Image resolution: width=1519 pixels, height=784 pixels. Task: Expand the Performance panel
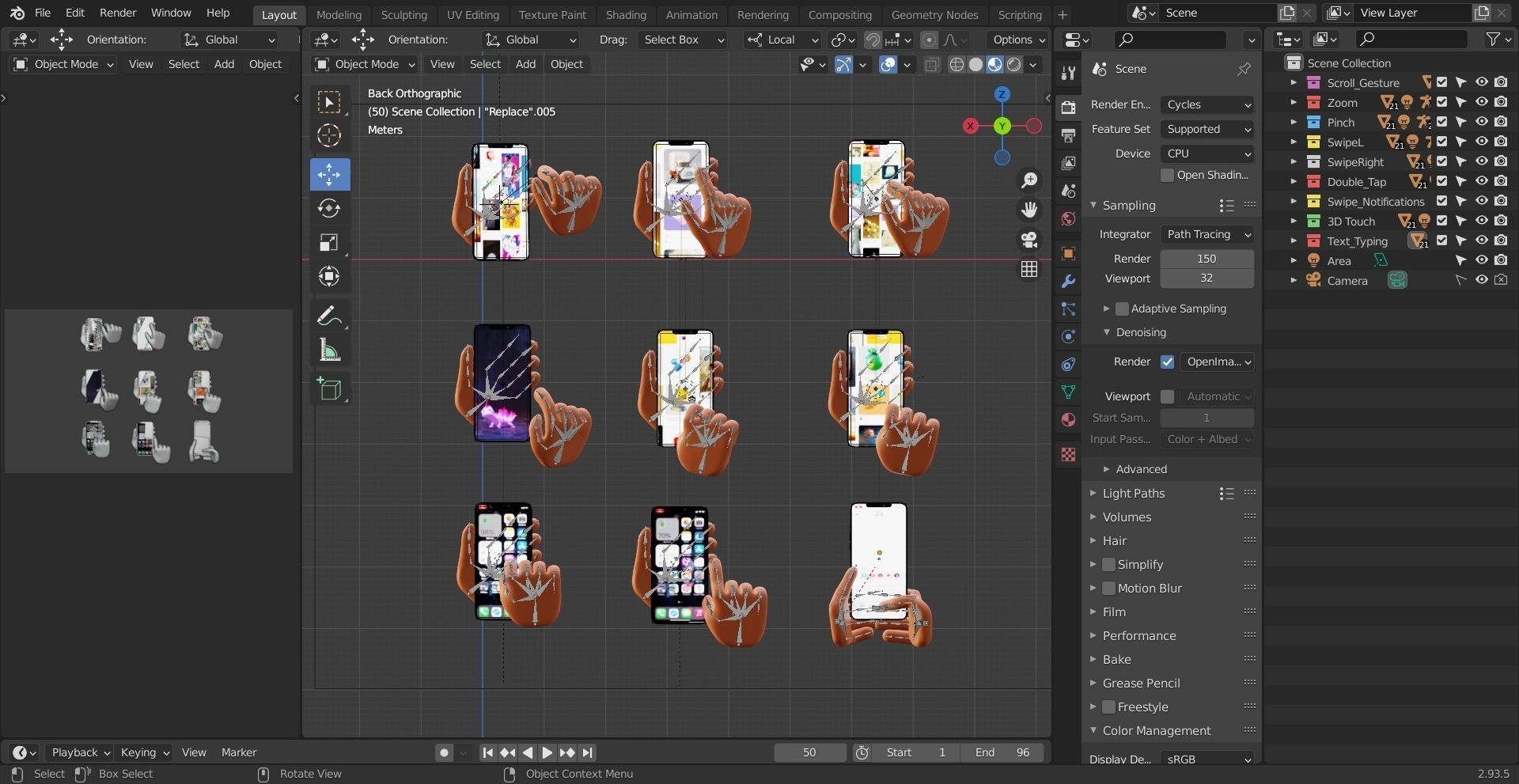[x=1138, y=636]
